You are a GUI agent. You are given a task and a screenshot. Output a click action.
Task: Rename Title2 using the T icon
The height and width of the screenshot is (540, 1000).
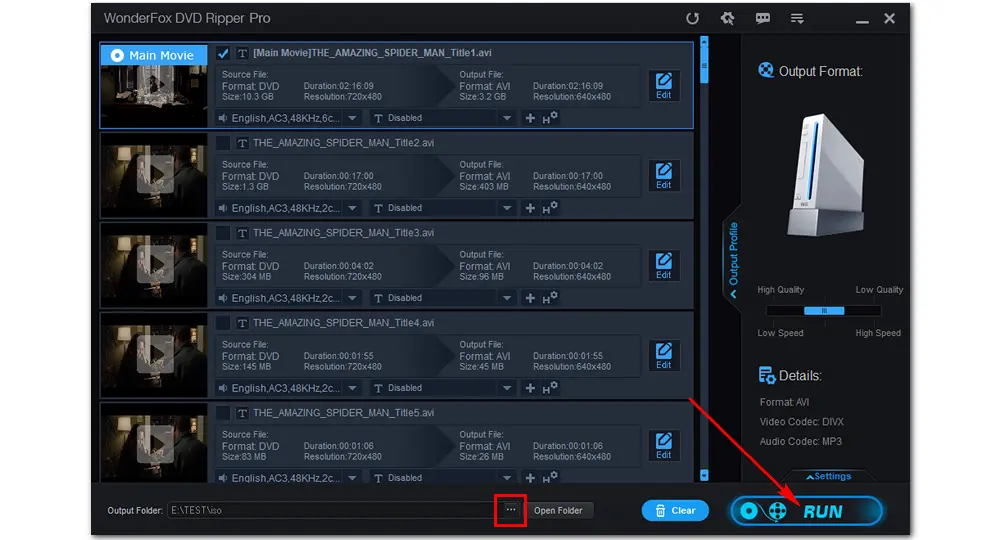[x=242, y=143]
